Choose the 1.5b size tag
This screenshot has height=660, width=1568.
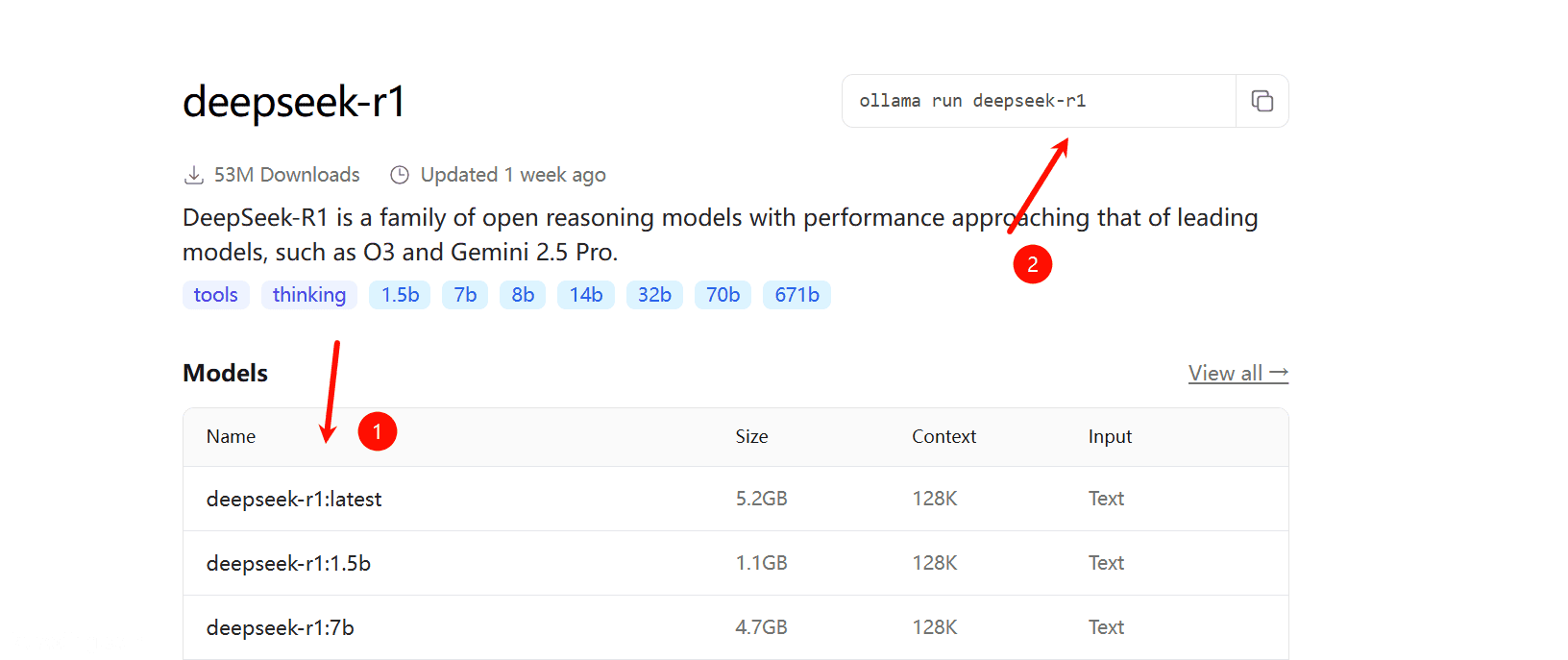pyautogui.click(x=400, y=295)
